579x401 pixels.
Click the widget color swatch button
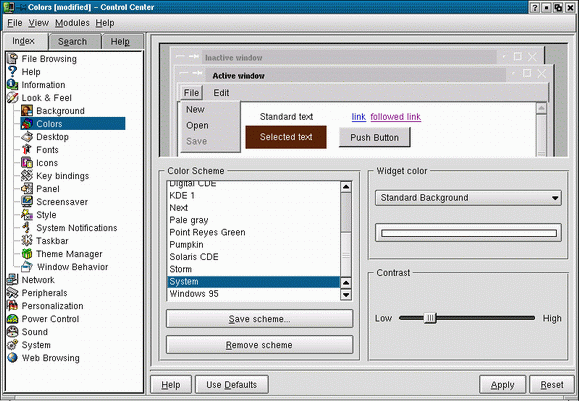tap(468, 233)
